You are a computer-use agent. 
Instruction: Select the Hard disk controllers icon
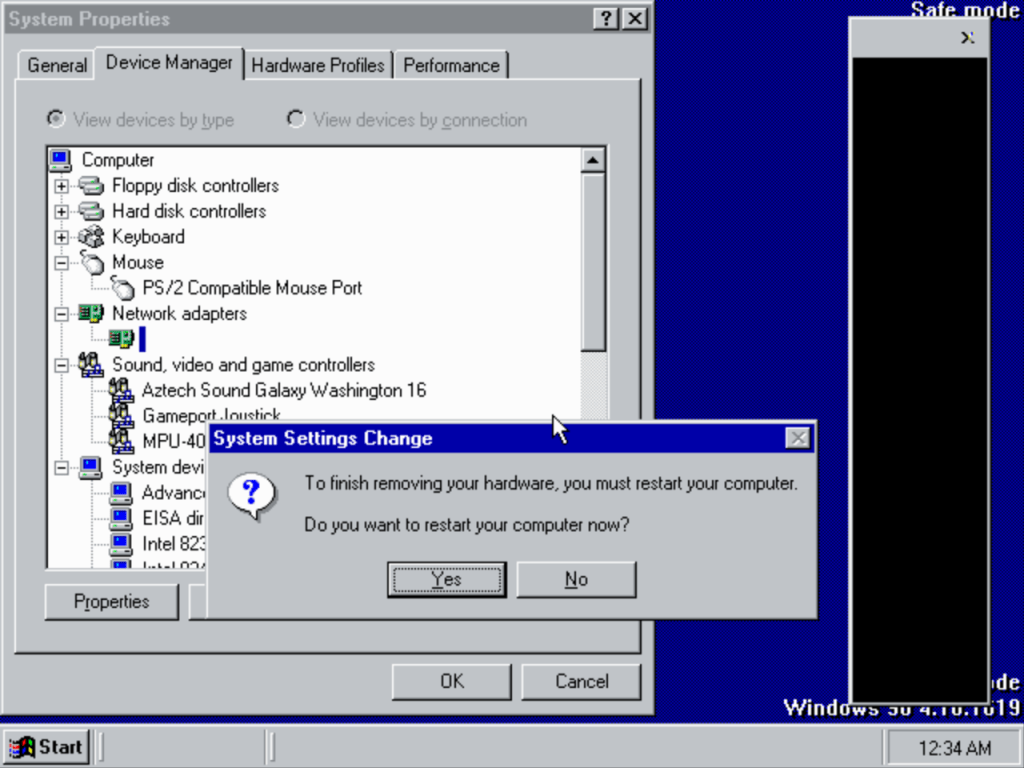click(91, 211)
